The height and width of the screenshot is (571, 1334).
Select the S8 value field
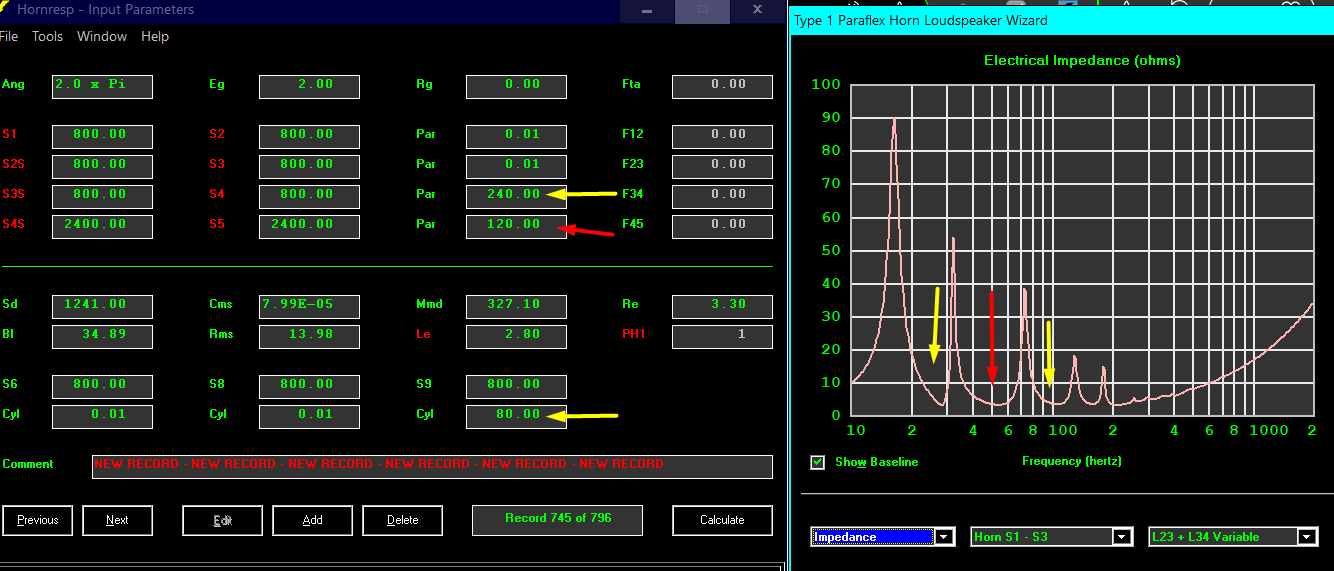pyautogui.click(x=308, y=386)
